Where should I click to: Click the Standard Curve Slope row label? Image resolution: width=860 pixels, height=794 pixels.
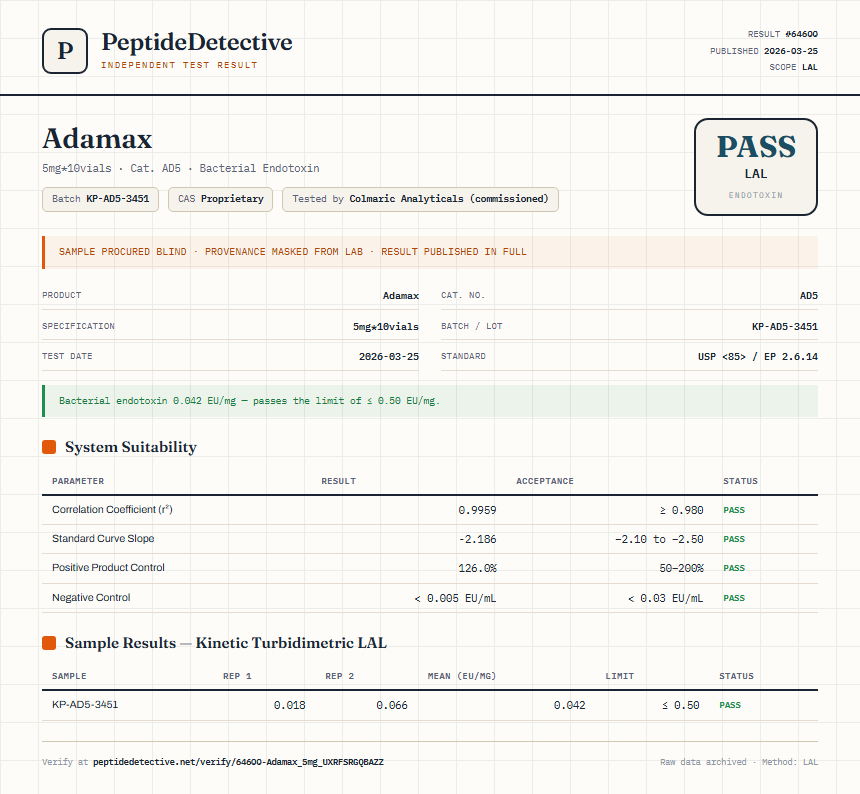[103, 538]
